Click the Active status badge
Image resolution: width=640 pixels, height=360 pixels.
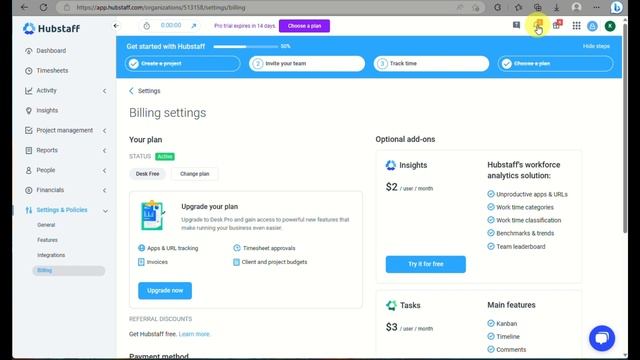click(165, 156)
